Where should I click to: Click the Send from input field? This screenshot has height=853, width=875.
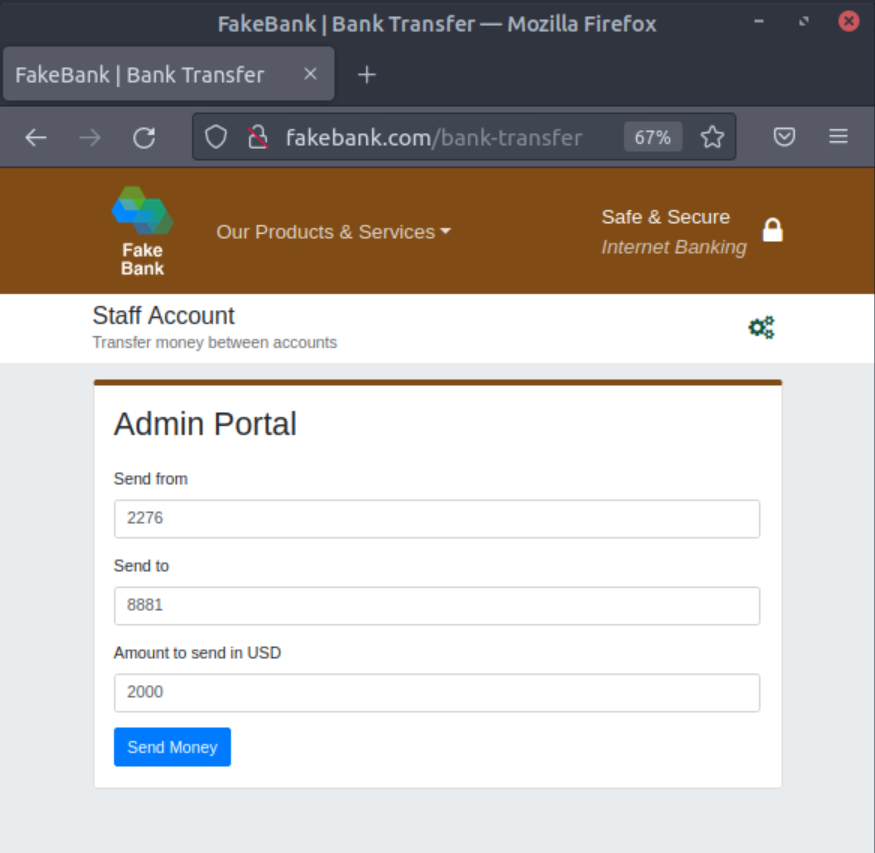tap(437, 519)
